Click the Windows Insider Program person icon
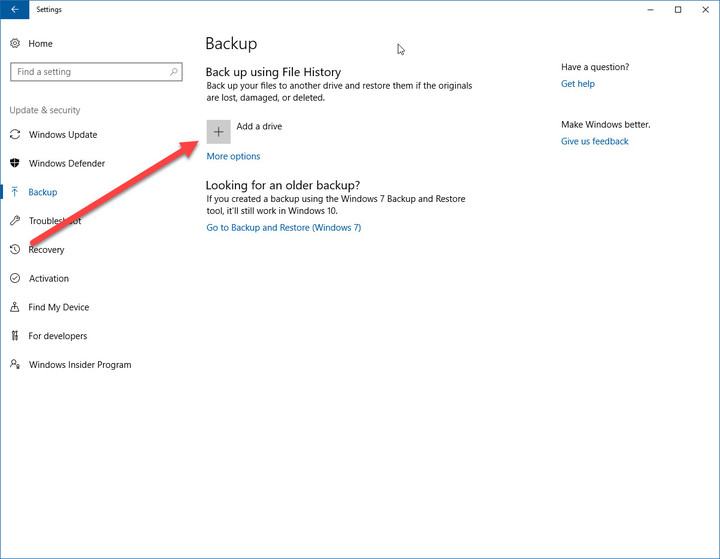 coord(15,364)
